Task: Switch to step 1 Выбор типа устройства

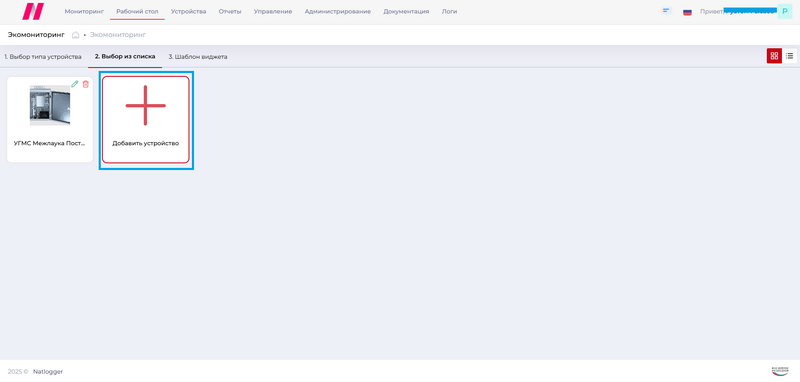Action: (x=43, y=57)
